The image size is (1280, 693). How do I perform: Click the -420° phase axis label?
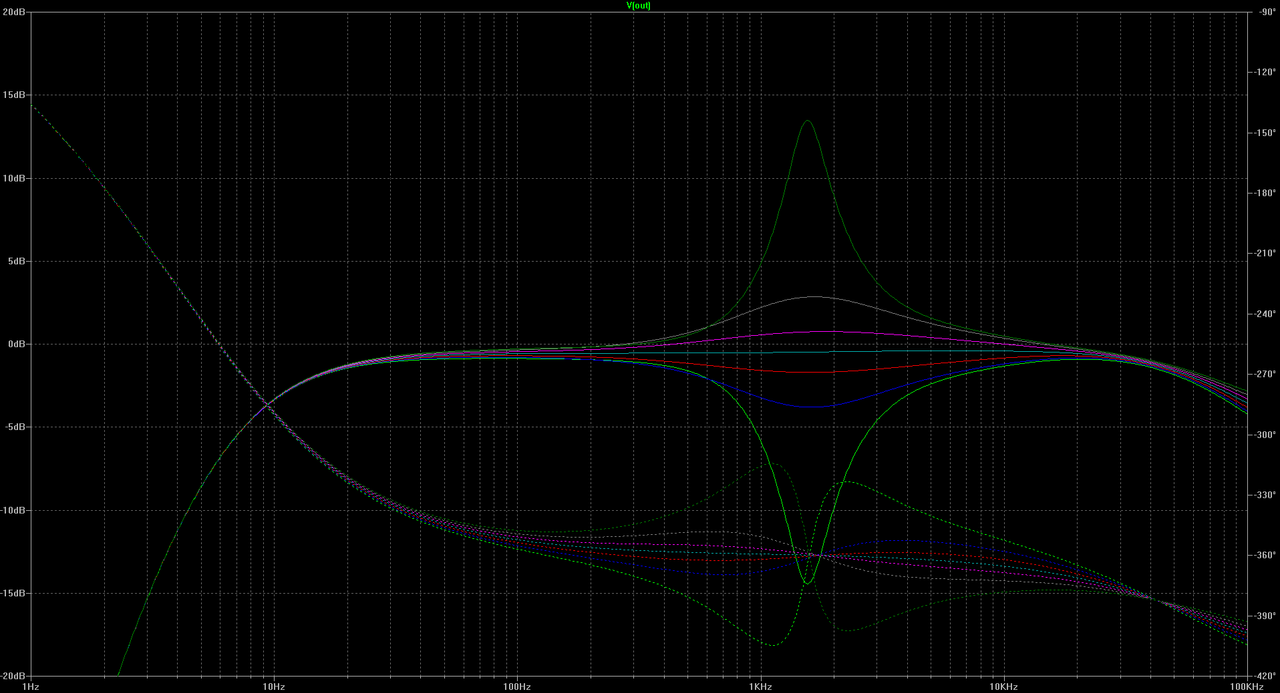pyautogui.click(x=1267, y=676)
